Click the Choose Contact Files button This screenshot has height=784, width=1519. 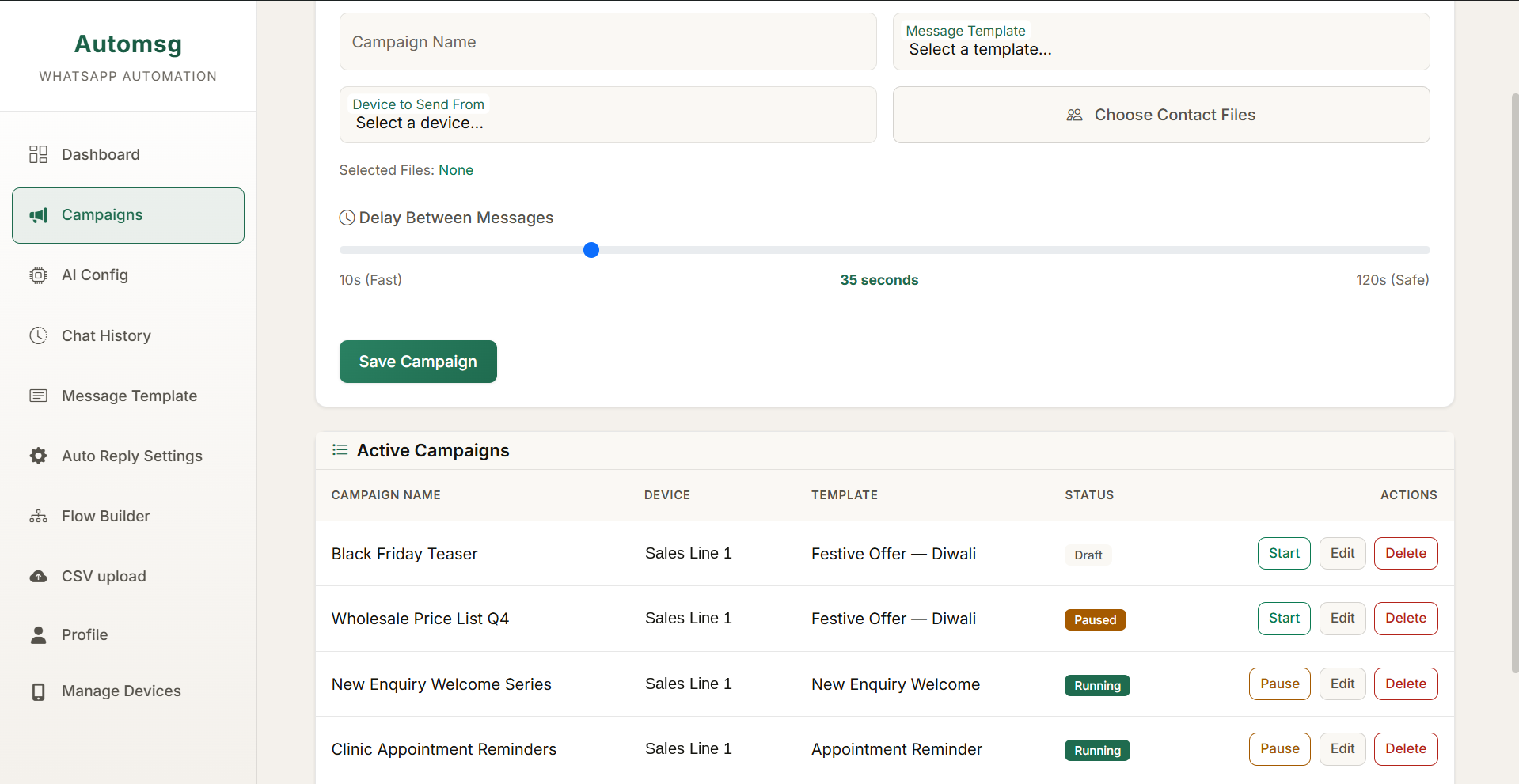coord(1161,115)
